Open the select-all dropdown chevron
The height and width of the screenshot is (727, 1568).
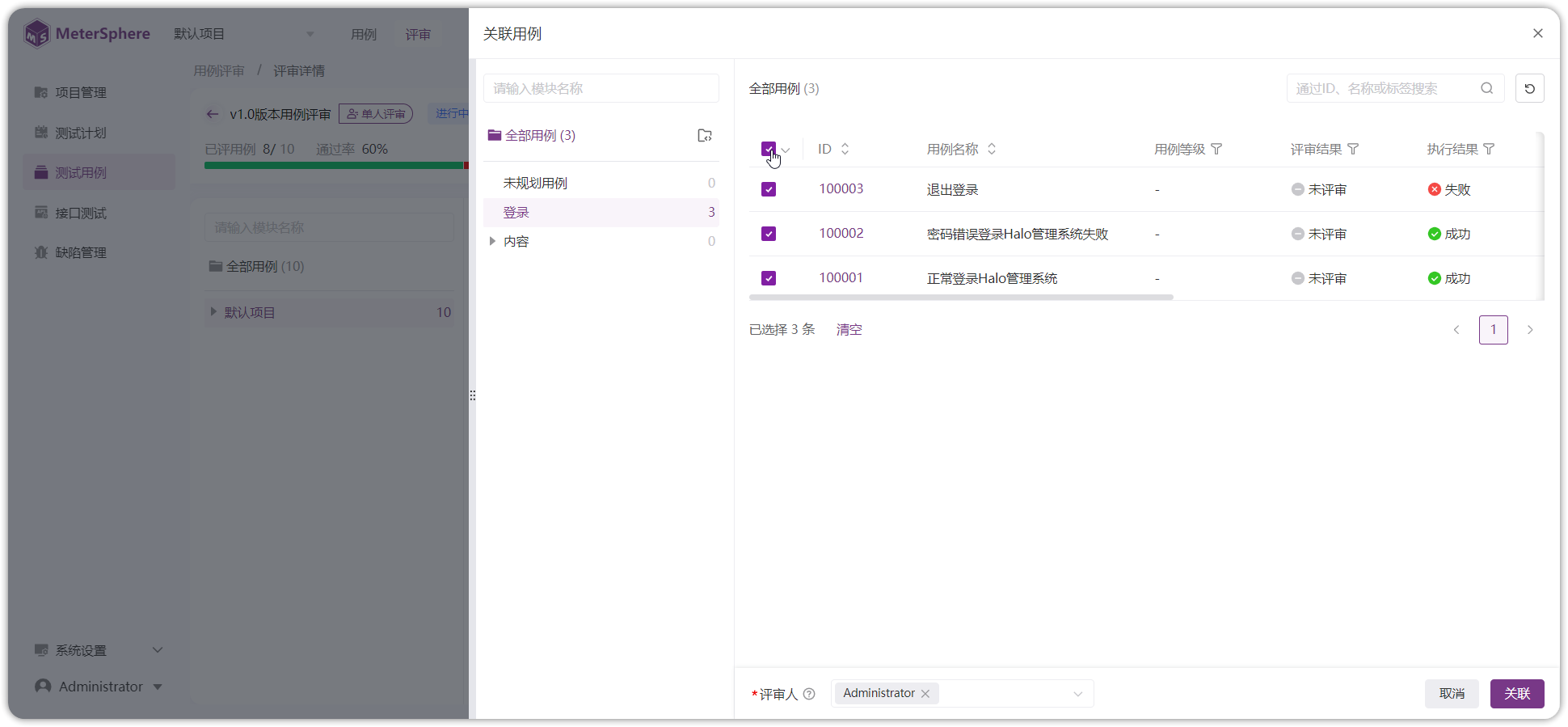coord(786,150)
